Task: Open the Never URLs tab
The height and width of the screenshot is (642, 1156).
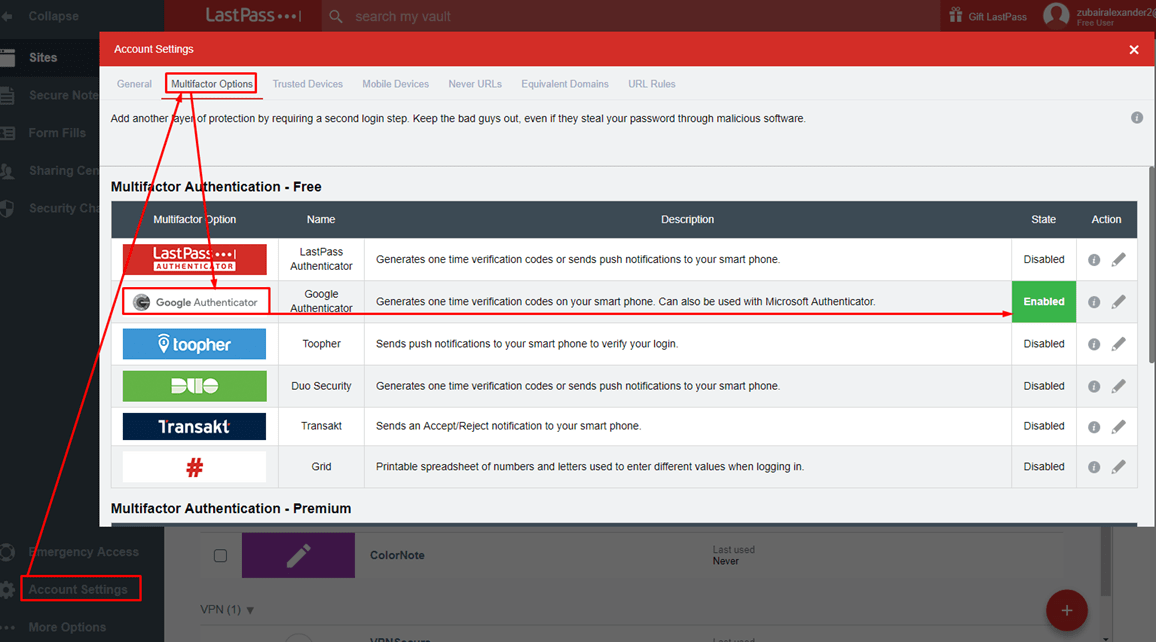Action: point(475,84)
